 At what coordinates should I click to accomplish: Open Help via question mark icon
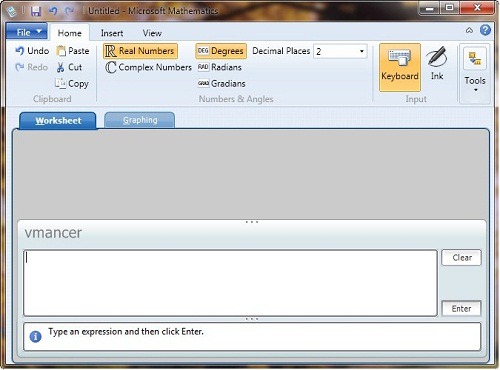point(485,30)
